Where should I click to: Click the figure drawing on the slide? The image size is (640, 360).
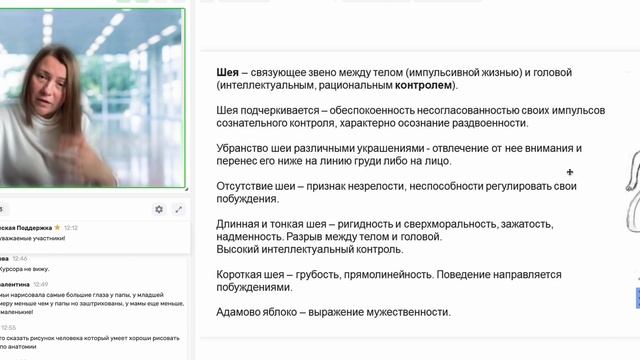(633, 191)
